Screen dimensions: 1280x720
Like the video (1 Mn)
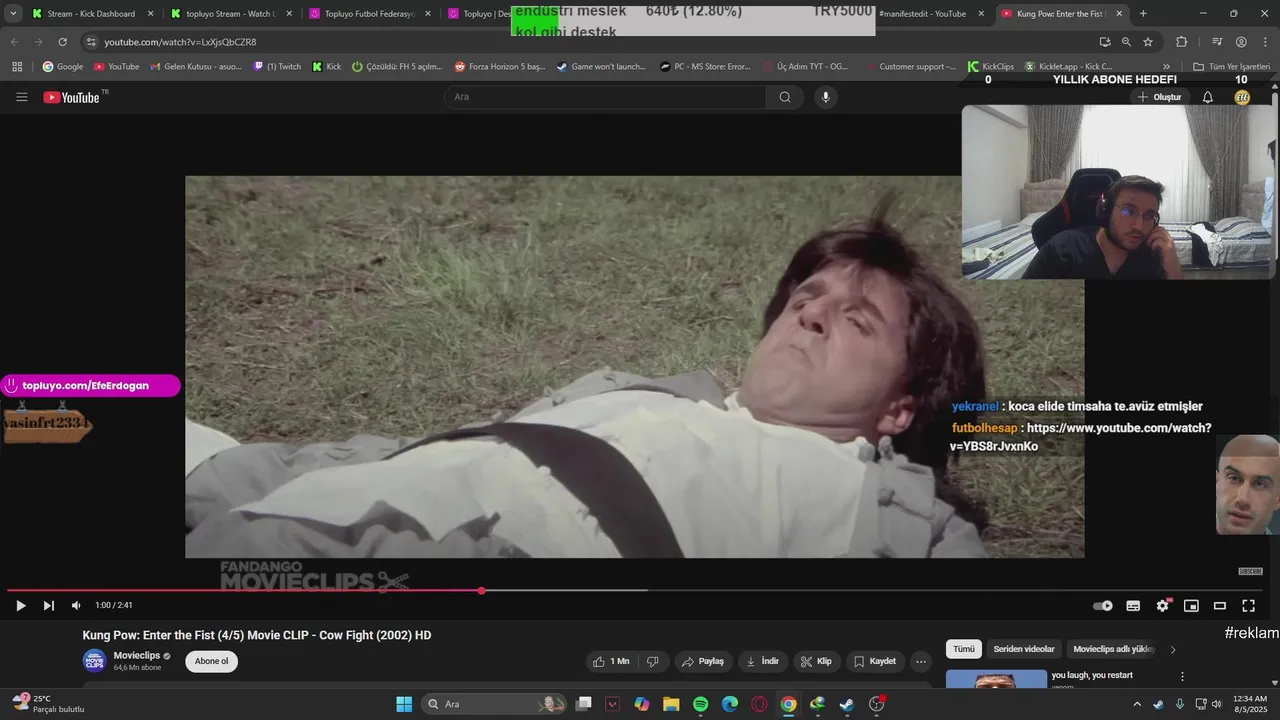coord(611,661)
